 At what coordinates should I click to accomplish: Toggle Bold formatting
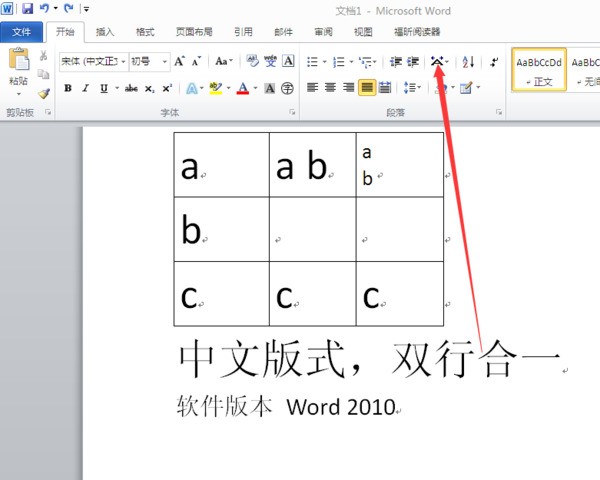point(68,88)
